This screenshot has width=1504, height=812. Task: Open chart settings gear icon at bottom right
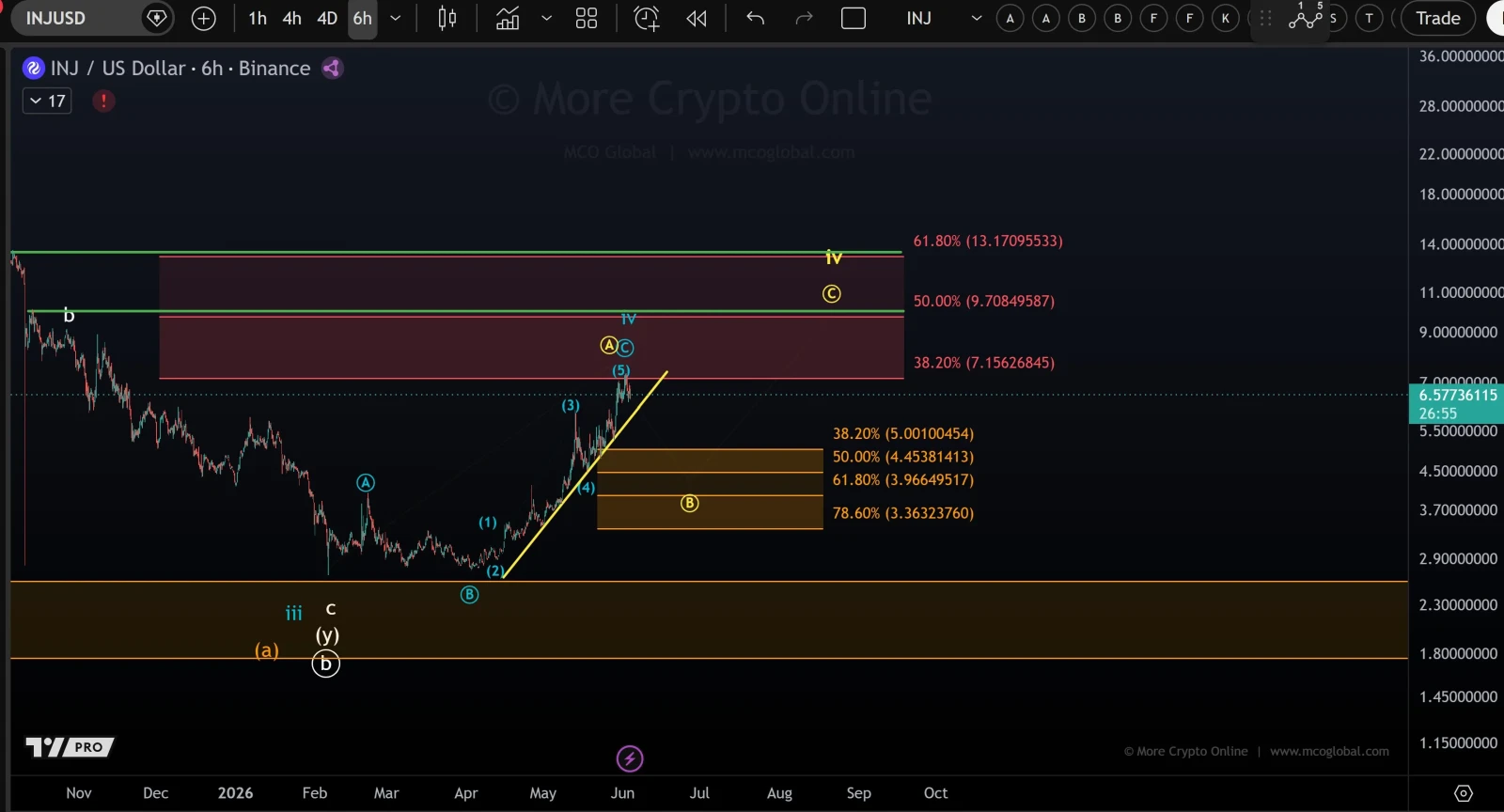pos(1464,793)
